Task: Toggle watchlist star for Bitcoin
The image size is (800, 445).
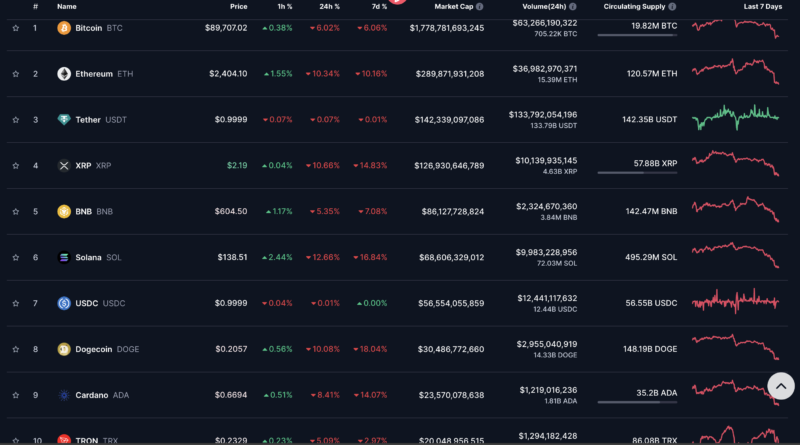Action: (x=16, y=28)
